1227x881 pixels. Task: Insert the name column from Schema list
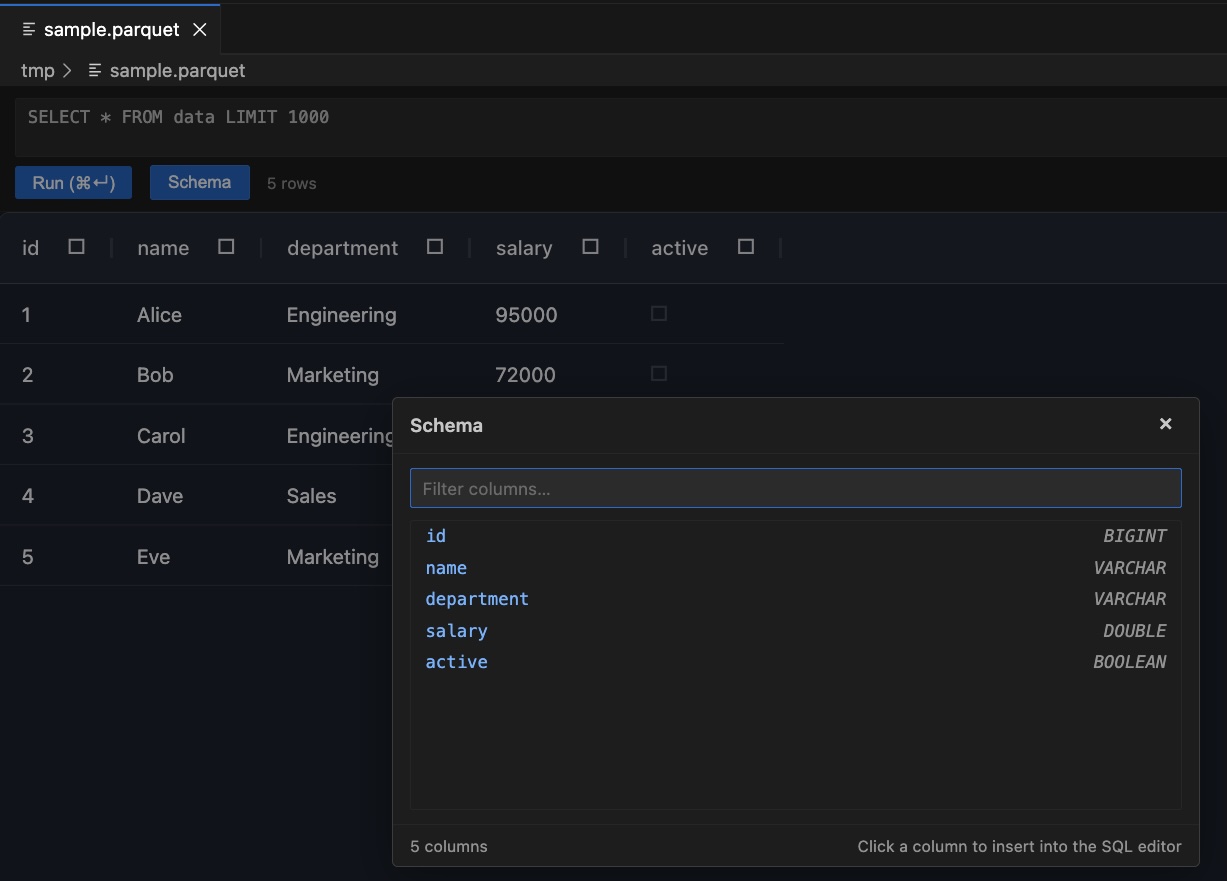796,568
